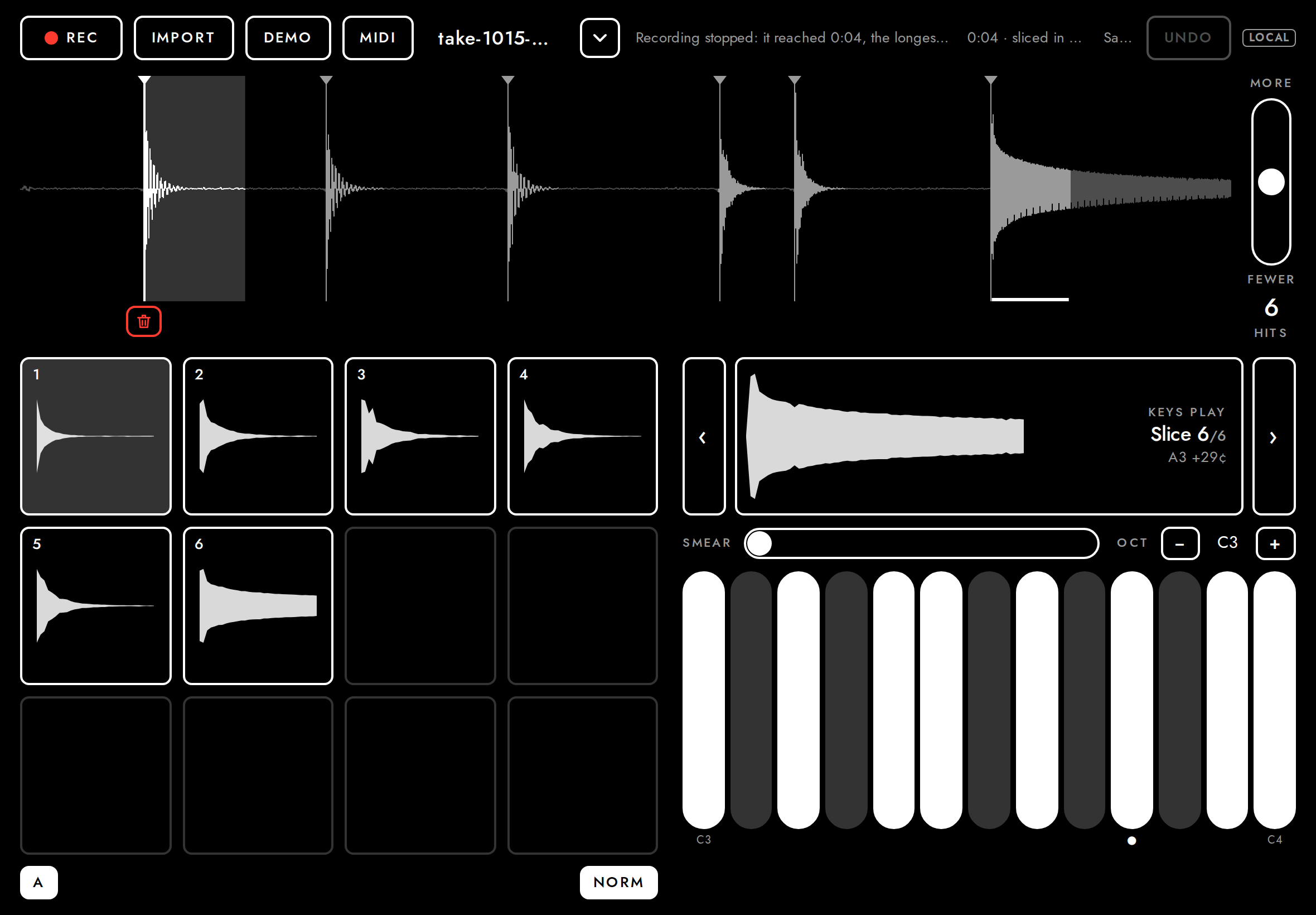Open the take-1015 file name
The image size is (1316, 915).
tap(493, 38)
